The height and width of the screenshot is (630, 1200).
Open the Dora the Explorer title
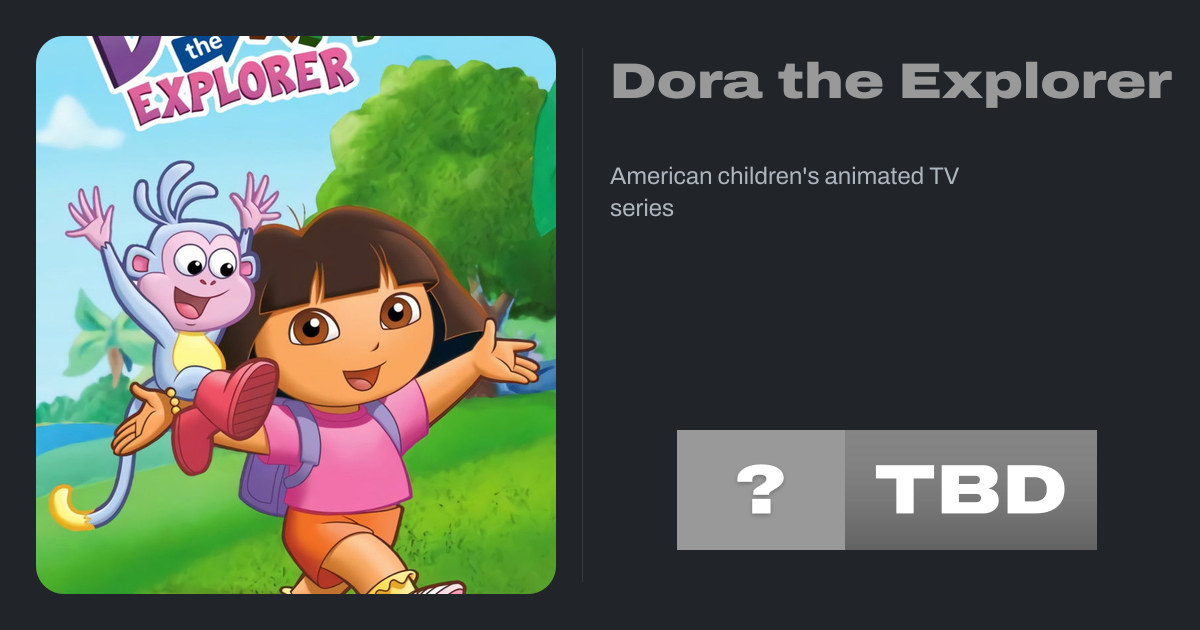coord(891,81)
